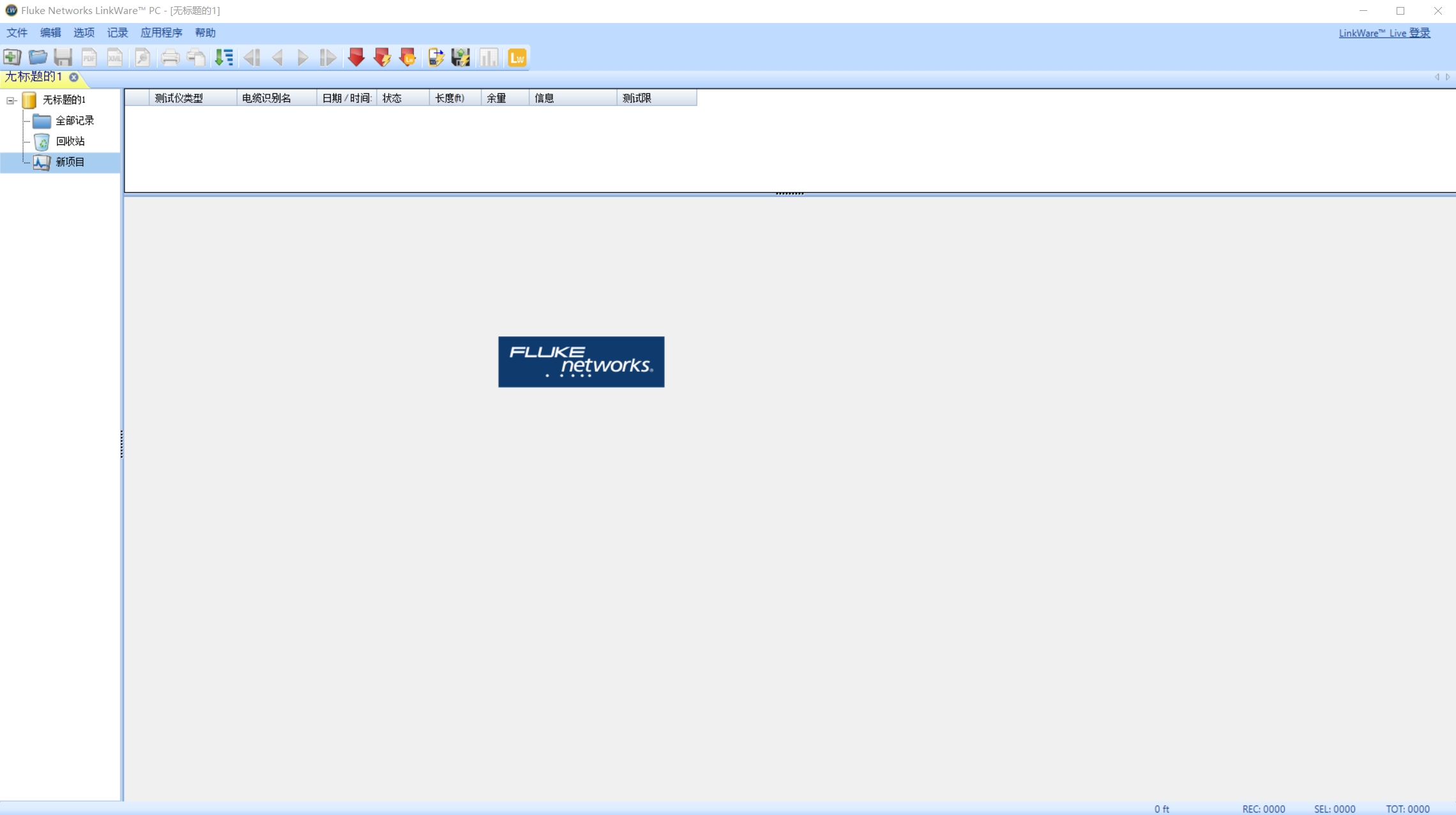Click the red arrow with LW badge
The height and width of the screenshot is (815, 1456).
click(407, 57)
